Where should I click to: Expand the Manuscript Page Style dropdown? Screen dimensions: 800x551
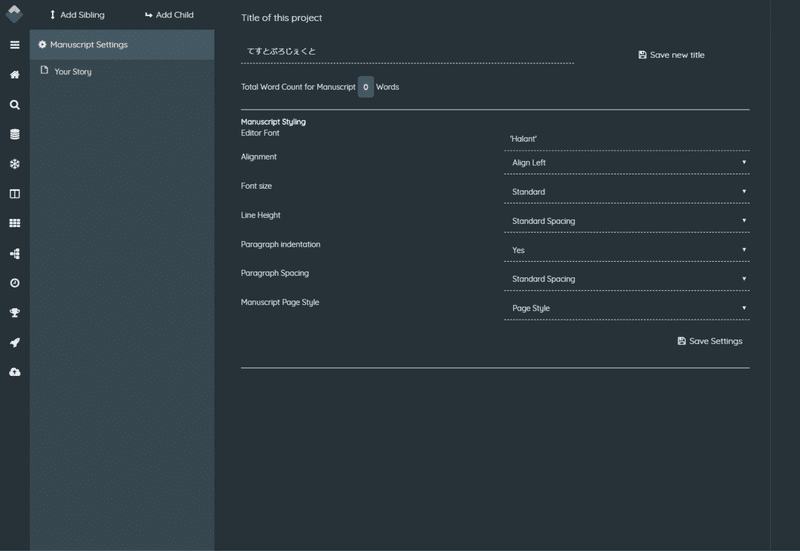[x=626, y=308]
